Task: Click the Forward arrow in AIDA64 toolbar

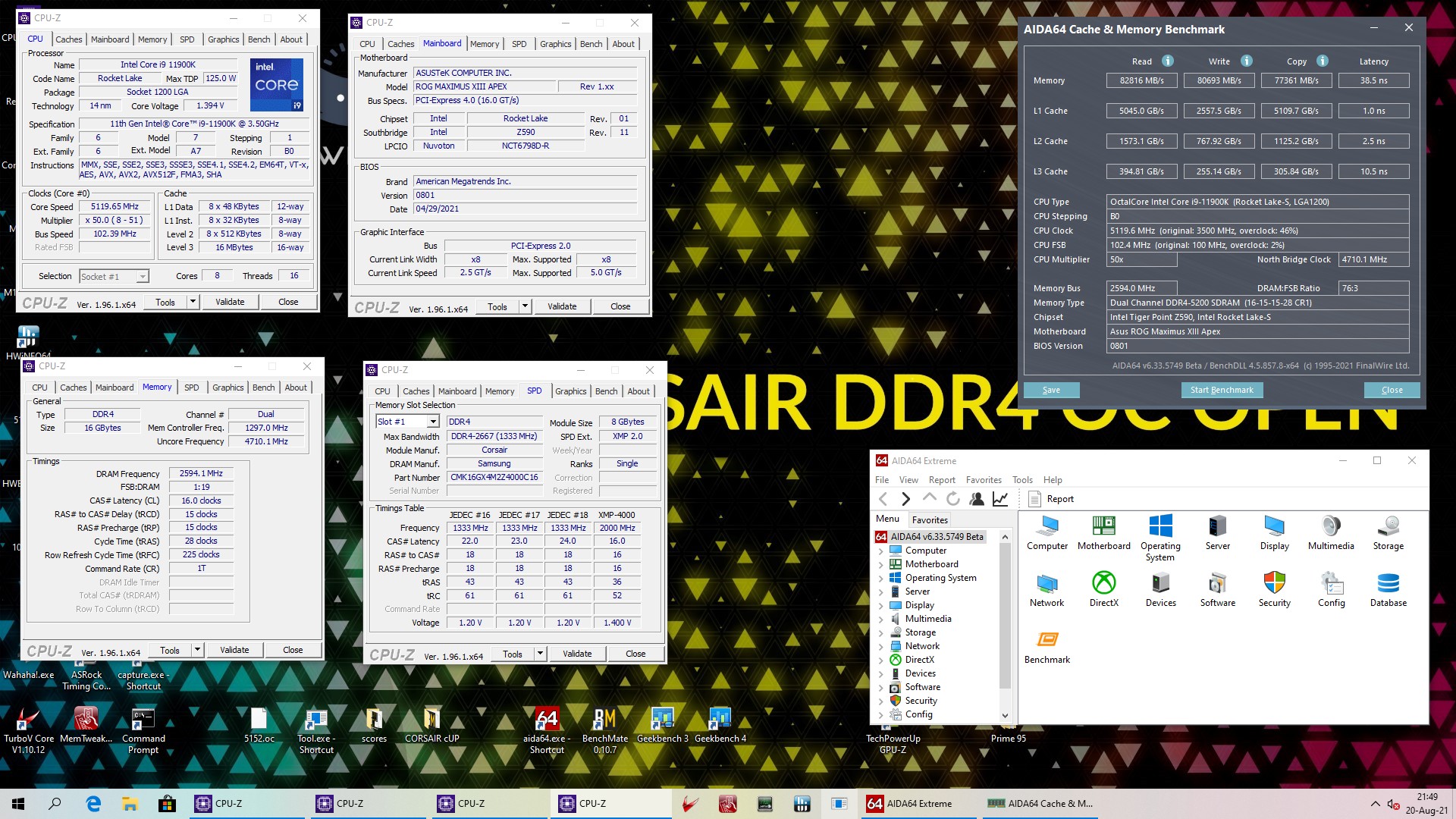Action: (905, 499)
